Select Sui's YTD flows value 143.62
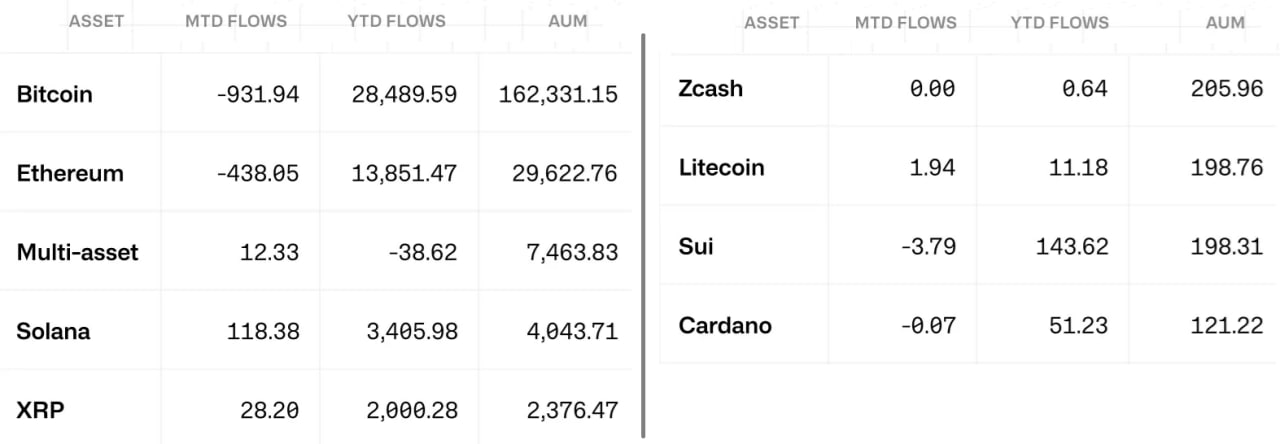The image size is (1280, 444). (1071, 246)
